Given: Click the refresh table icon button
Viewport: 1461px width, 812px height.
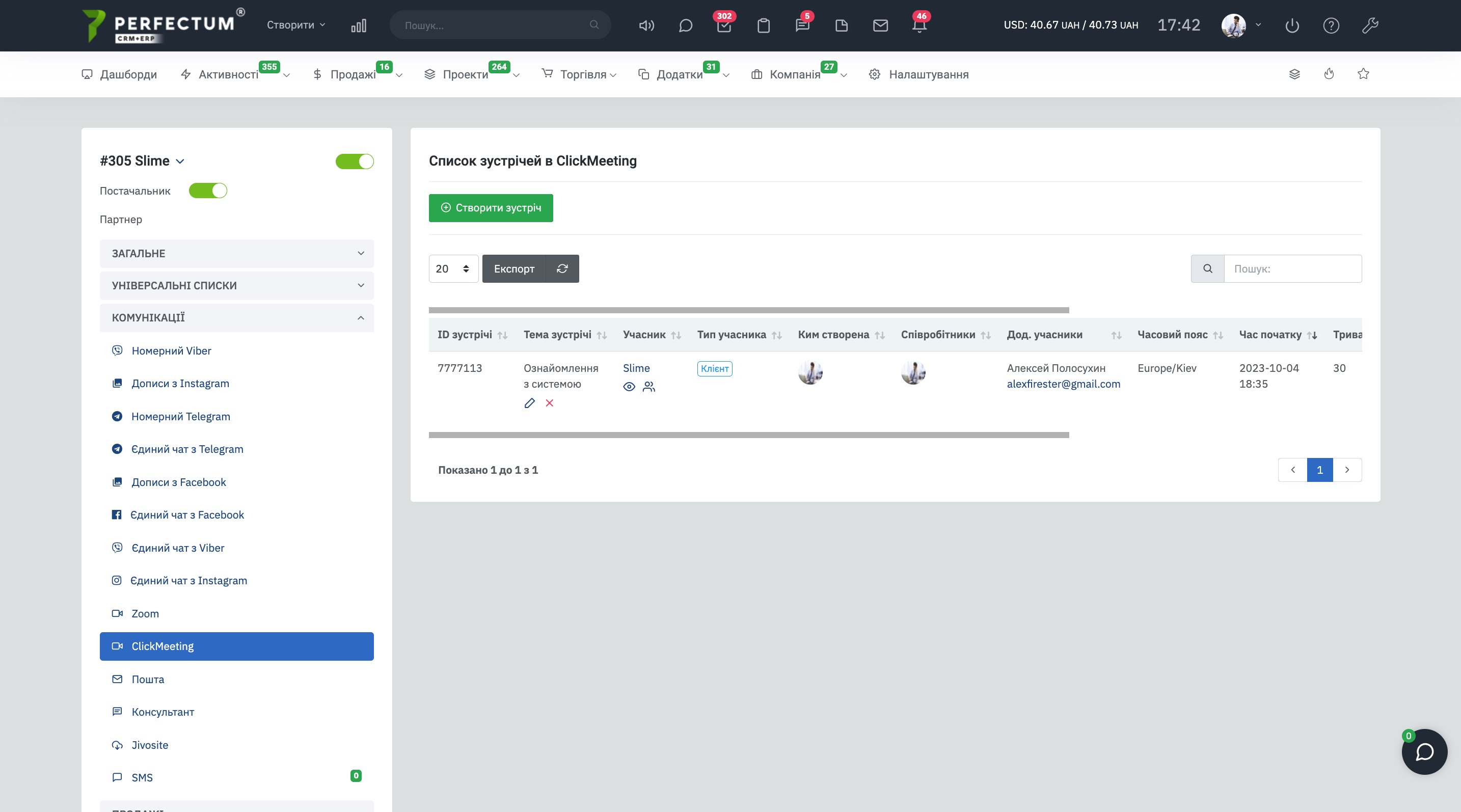Looking at the screenshot, I should [x=562, y=269].
